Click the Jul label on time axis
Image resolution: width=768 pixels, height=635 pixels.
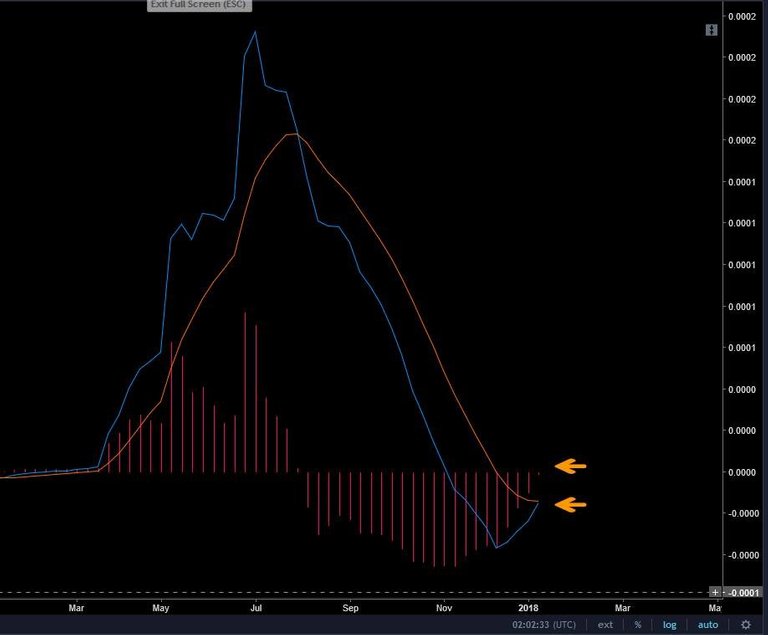[256, 607]
